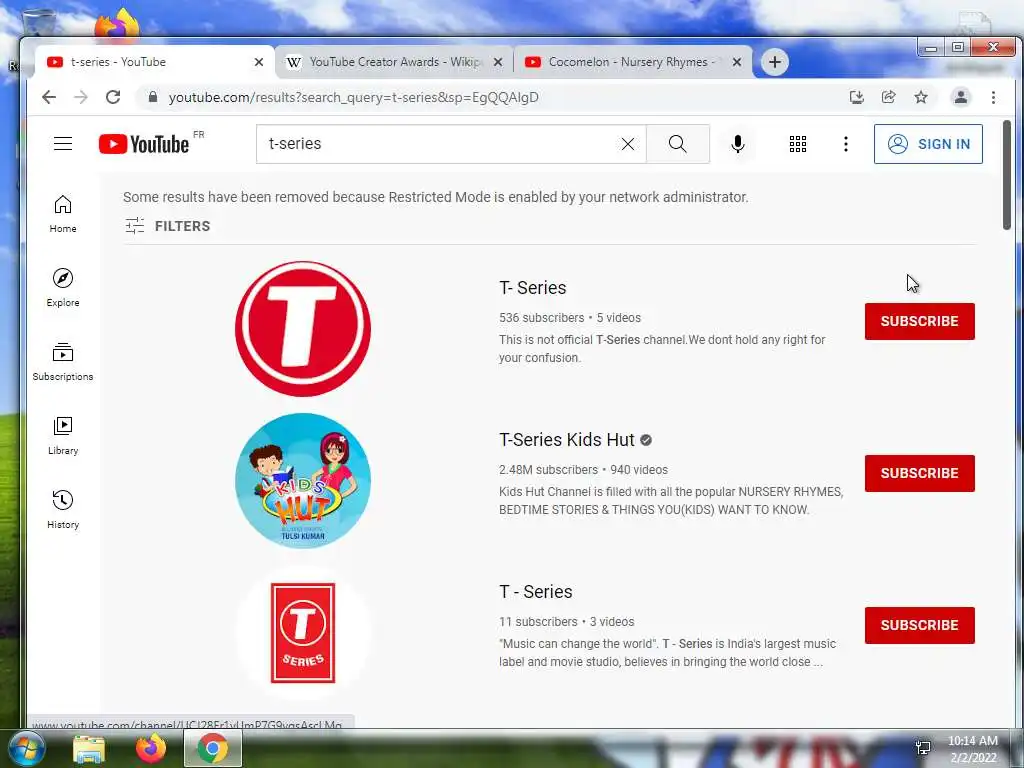Open Subscriptions in the sidebar

pos(63,362)
